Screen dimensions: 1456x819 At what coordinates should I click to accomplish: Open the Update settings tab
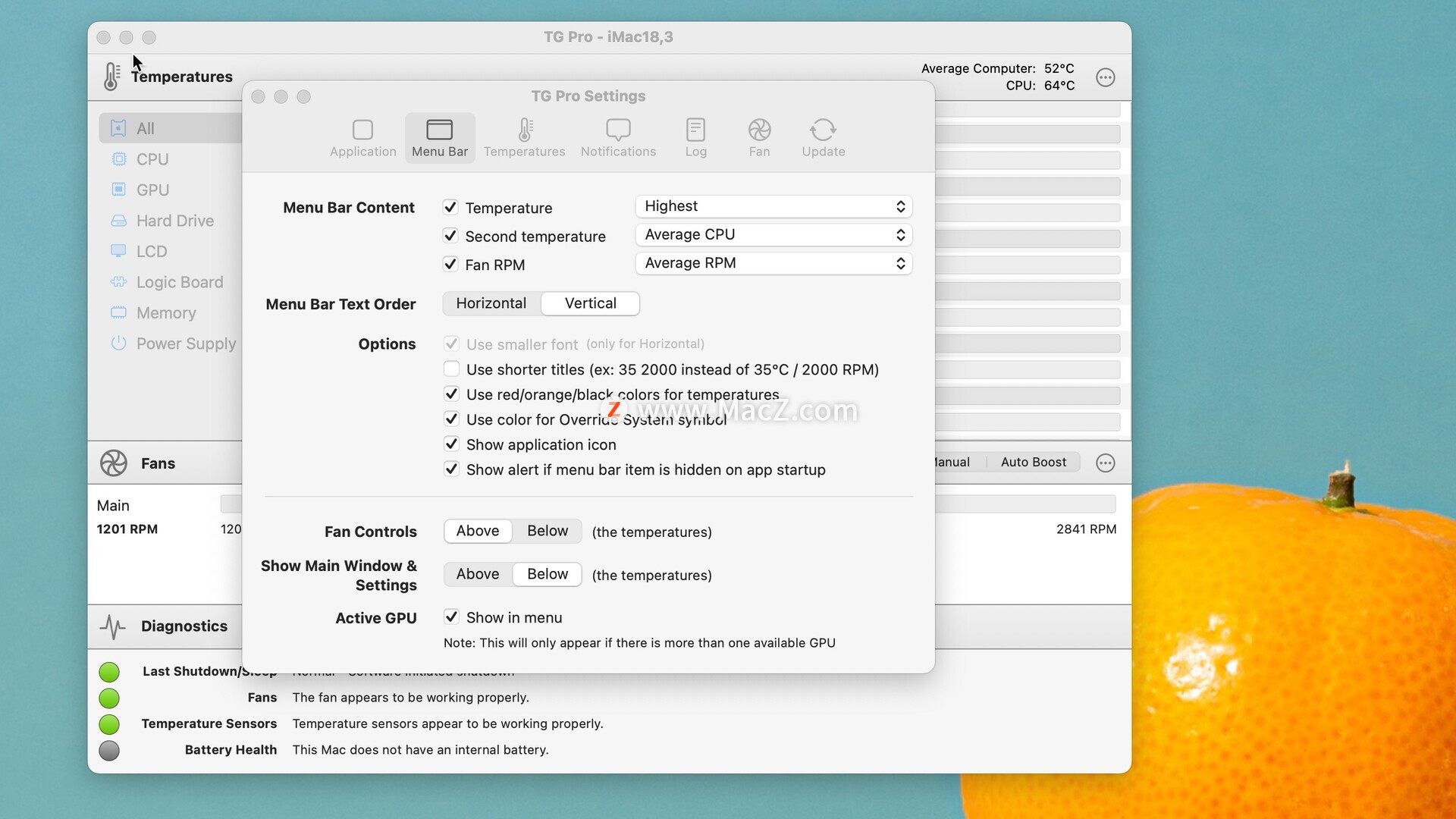click(x=823, y=138)
